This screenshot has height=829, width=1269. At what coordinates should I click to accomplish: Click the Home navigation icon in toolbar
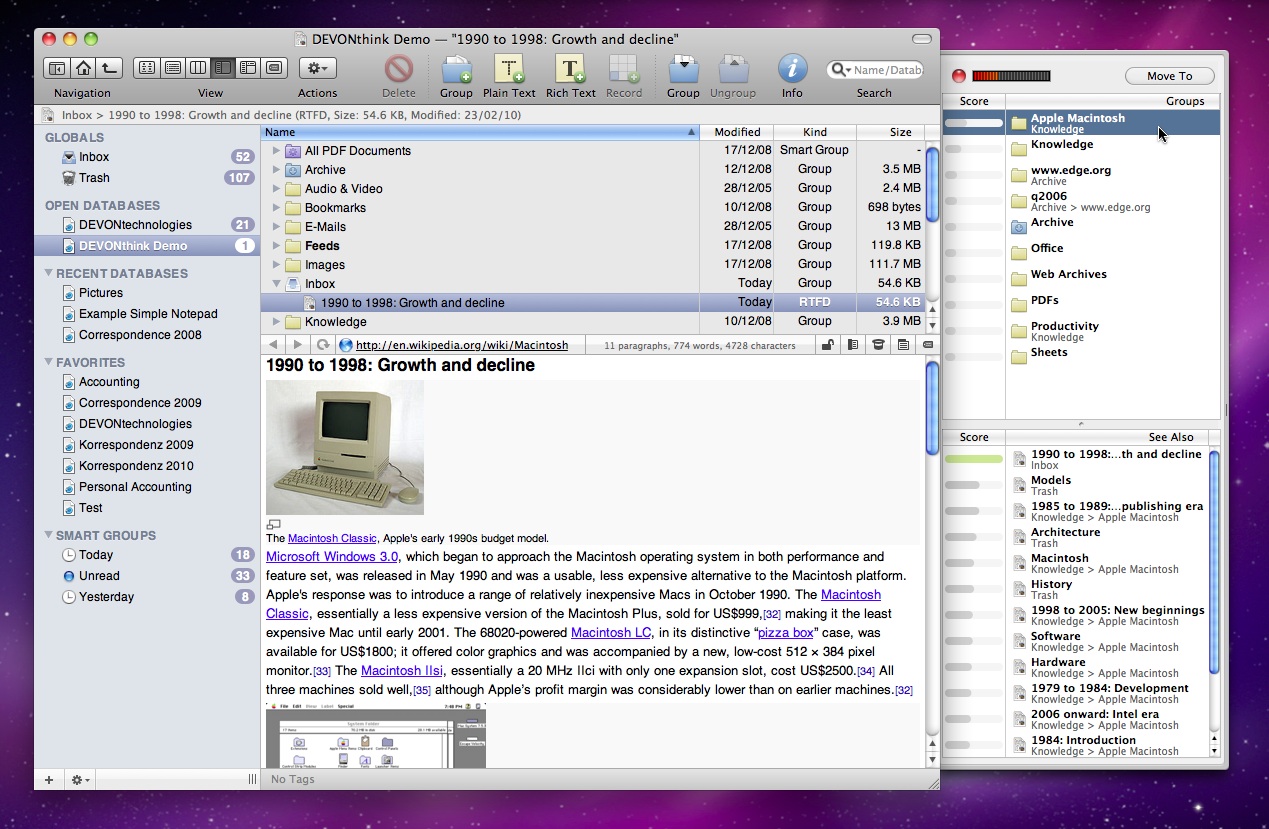coord(83,68)
